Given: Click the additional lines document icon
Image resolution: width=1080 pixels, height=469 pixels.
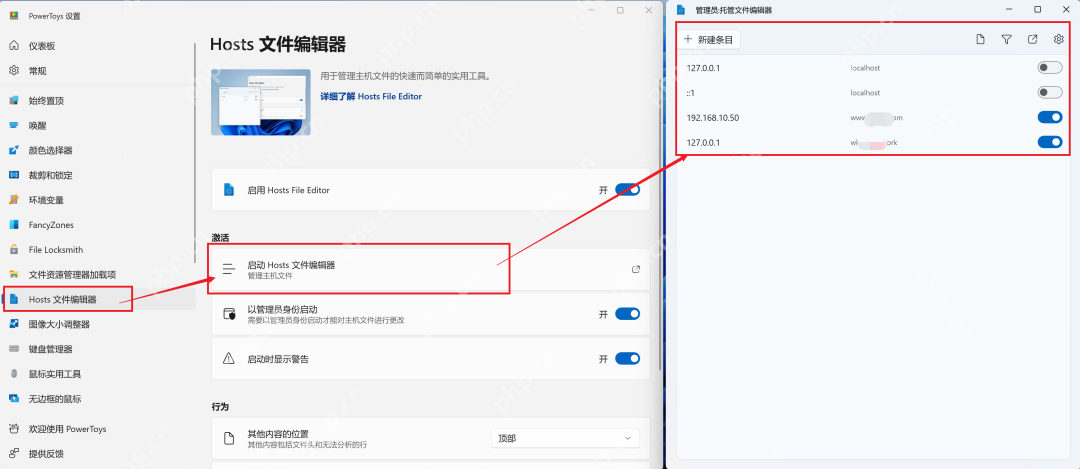Looking at the screenshot, I should (x=980, y=39).
